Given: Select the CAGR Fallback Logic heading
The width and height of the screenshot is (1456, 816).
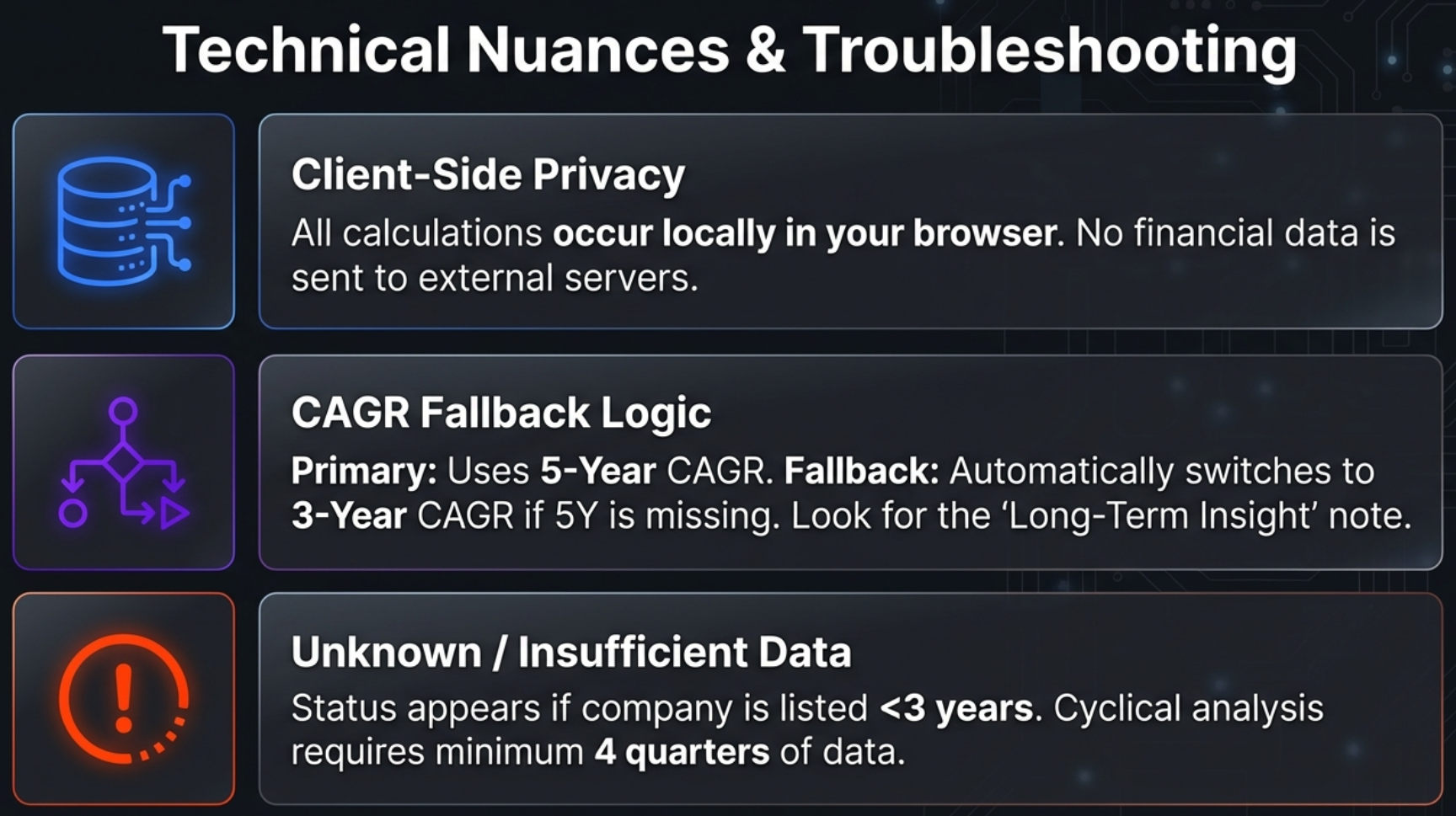Looking at the screenshot, I should point(501,413).
